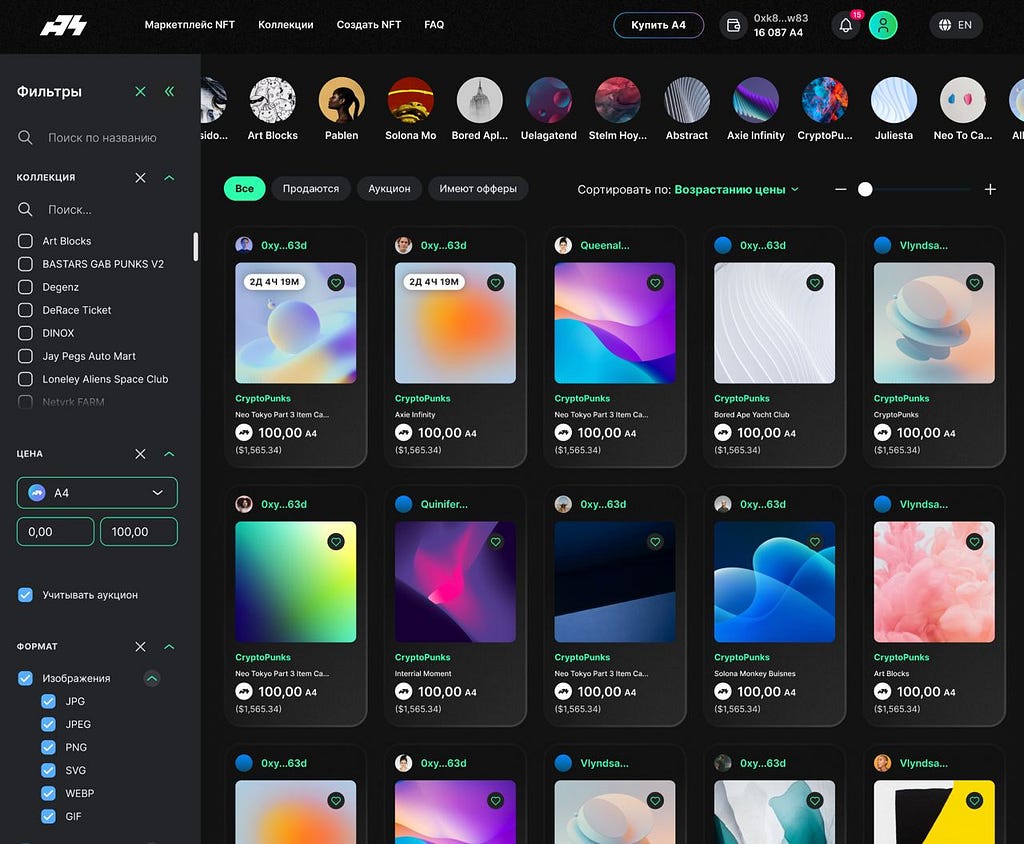
Task: Click the card size slider handle
Action: (x=865, y=189)
